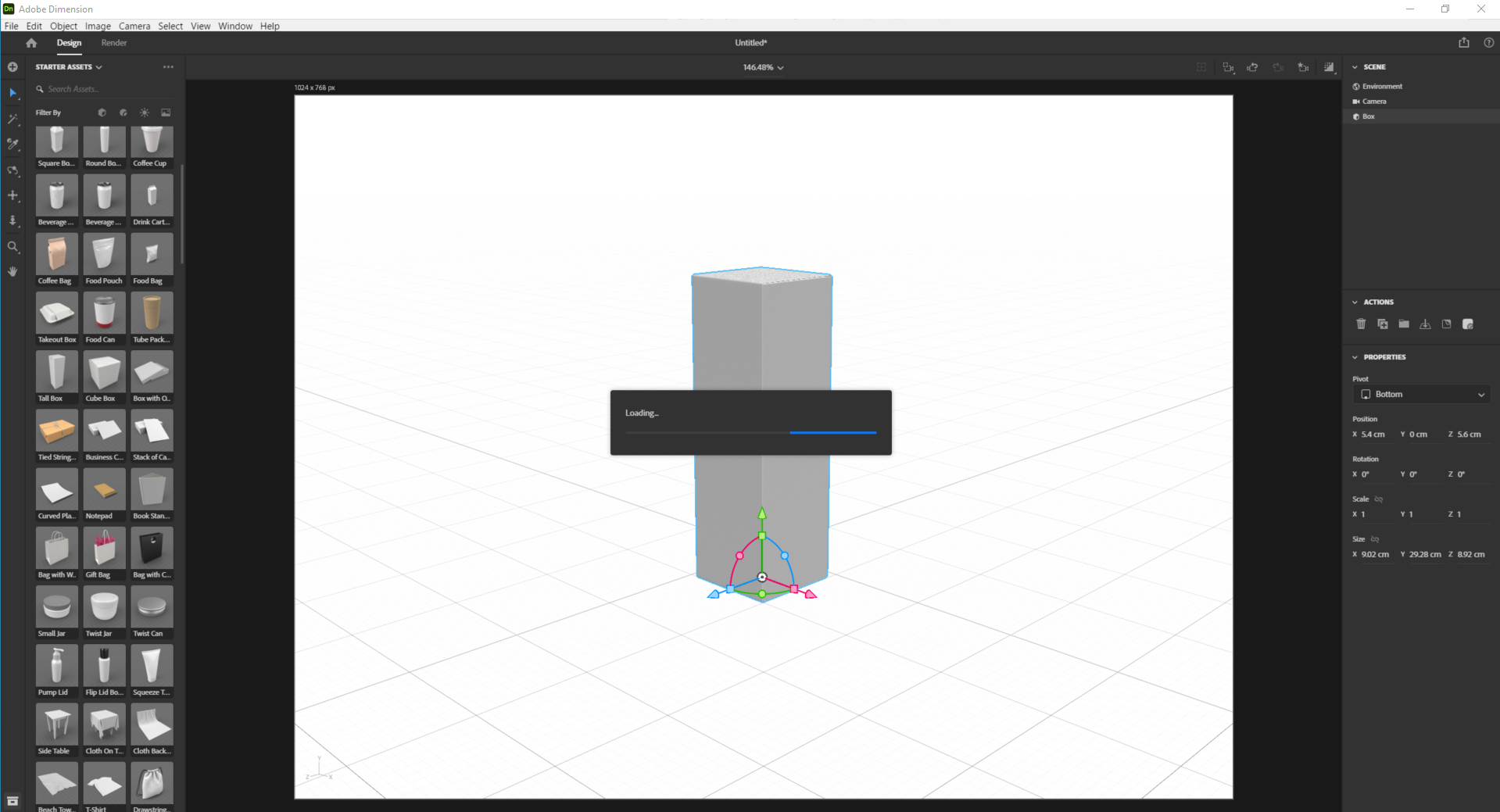Collapse the Properties panel section
Viewport: 1500px width, 812px height.
(1355, 357)
